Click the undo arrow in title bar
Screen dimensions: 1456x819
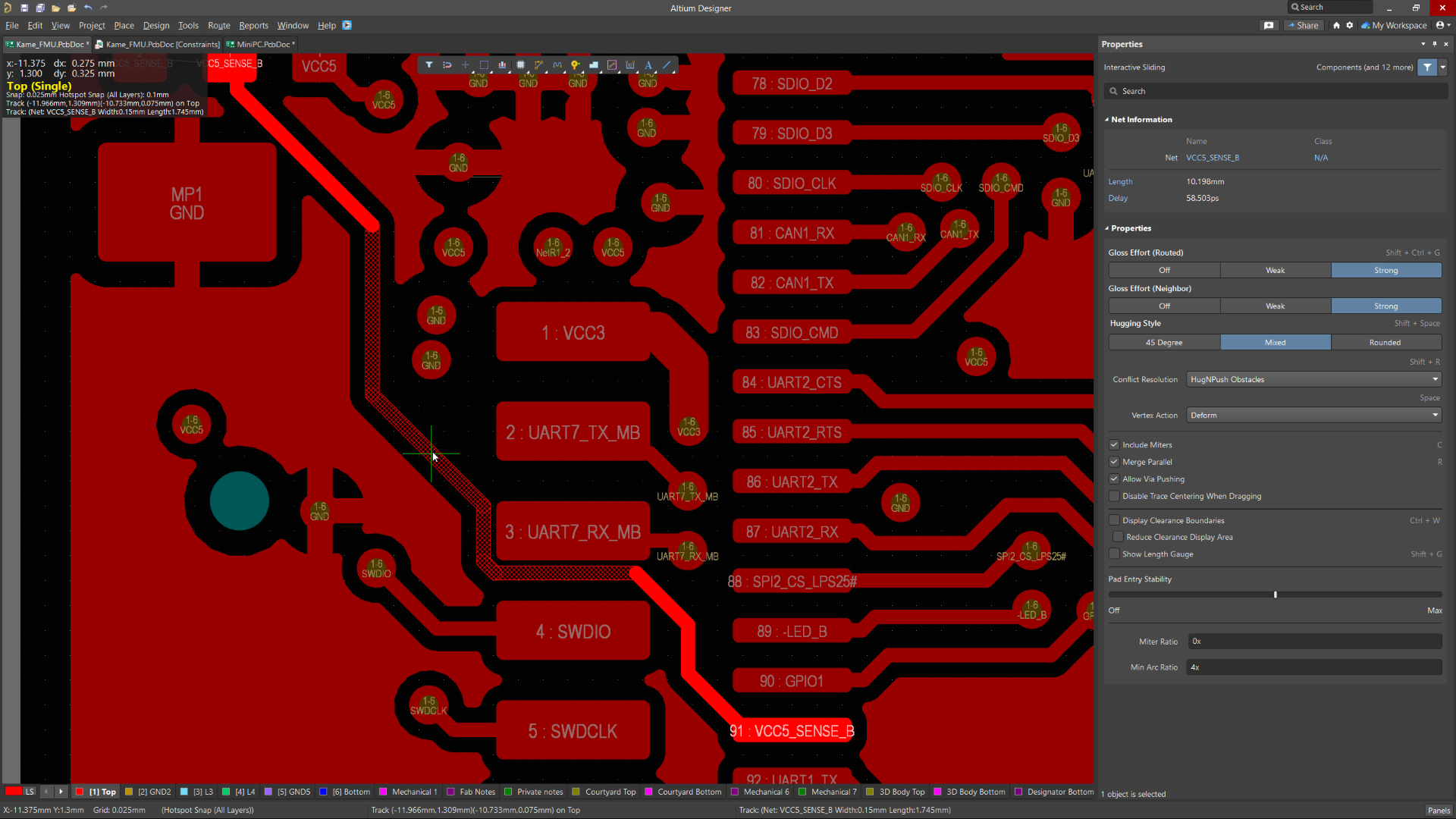pos(88,8)
